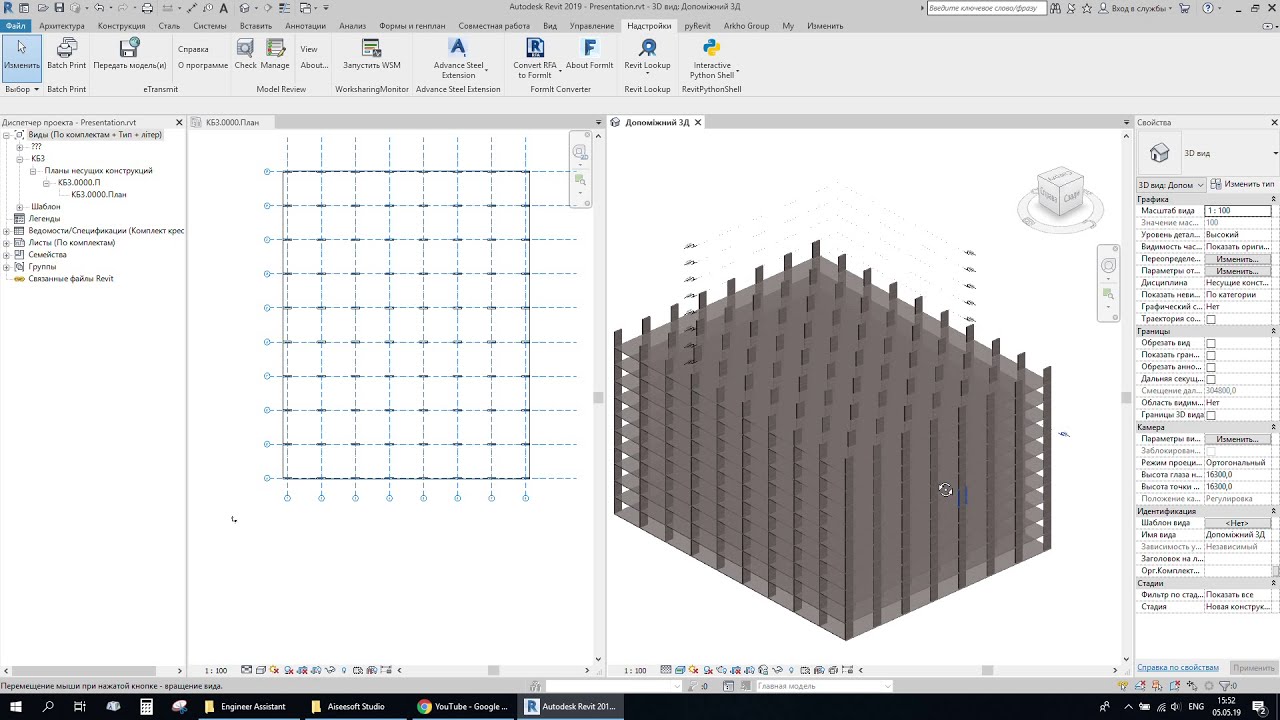The image size is (1280, 720).
Task: Toggle Траектория со... checkbox
Action: [1211, 319]
